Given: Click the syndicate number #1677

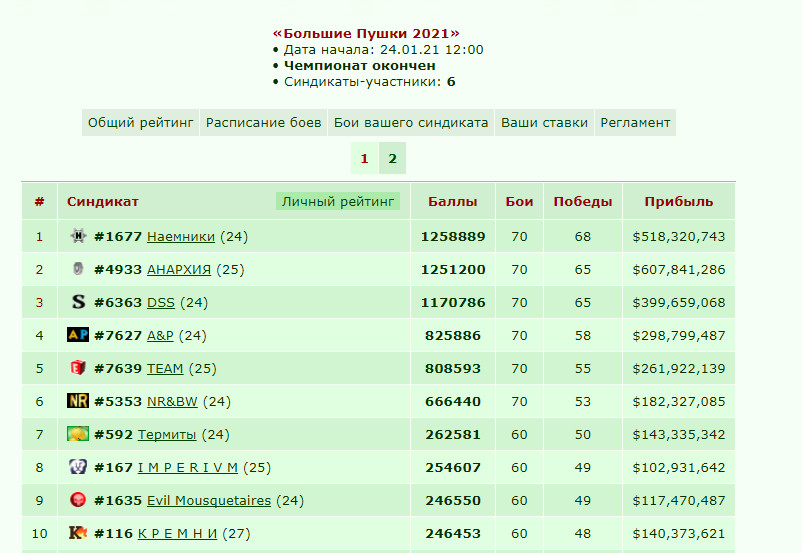Looking at the screenshot, I should (x=118, y=237).
